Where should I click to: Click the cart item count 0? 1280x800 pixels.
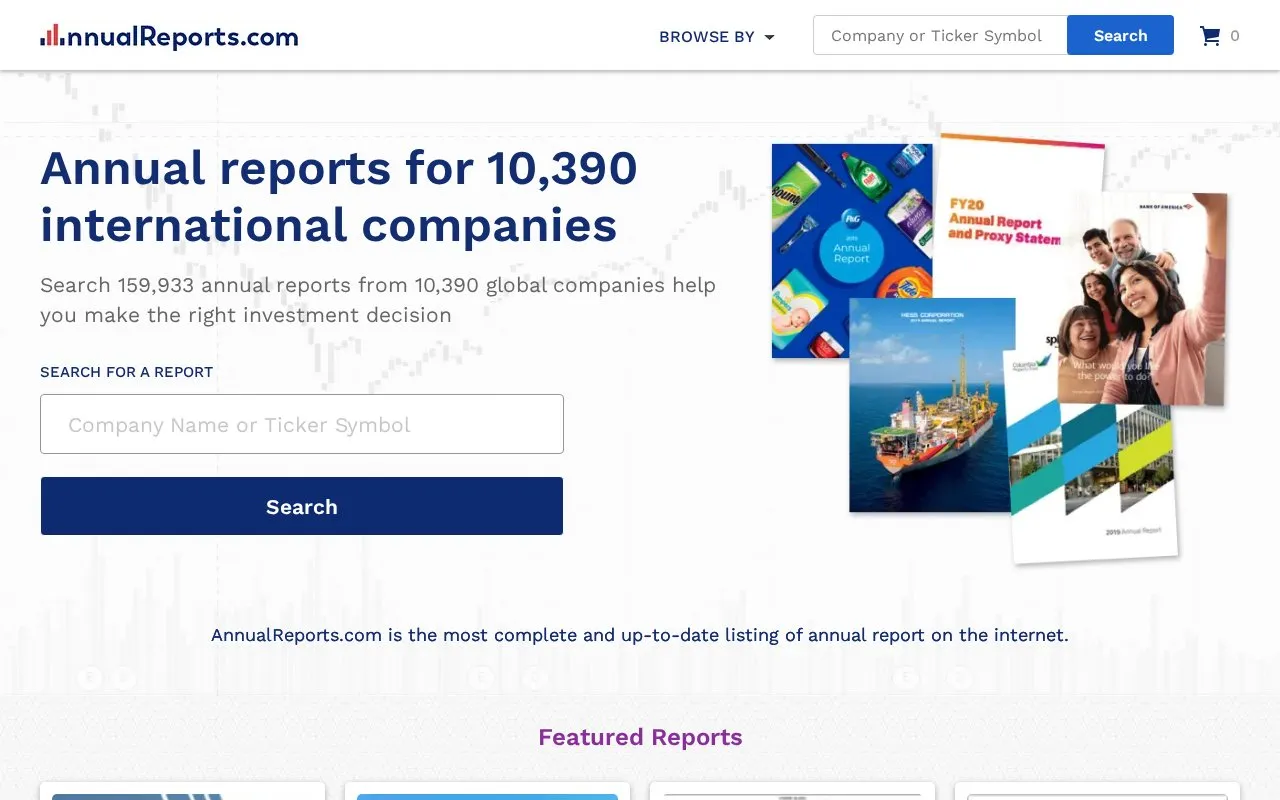point(1235,36)
